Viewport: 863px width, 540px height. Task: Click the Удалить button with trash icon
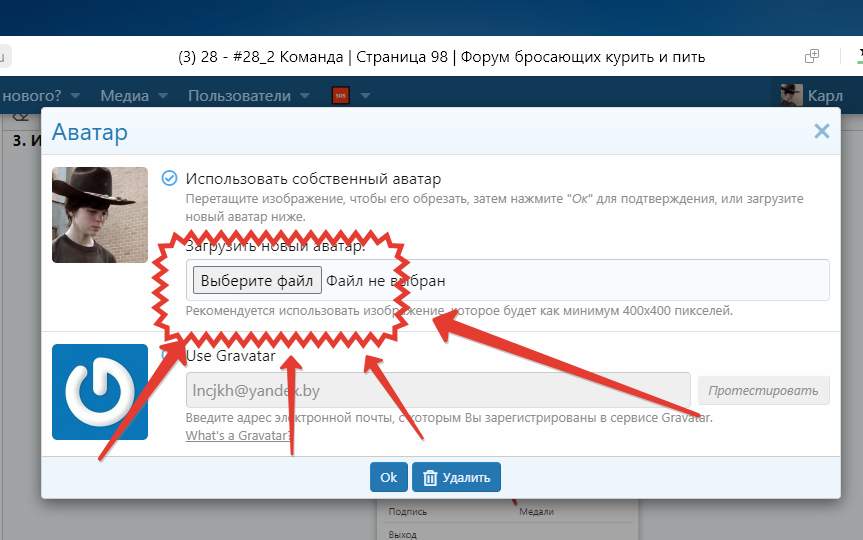click(x=456, y=477)
